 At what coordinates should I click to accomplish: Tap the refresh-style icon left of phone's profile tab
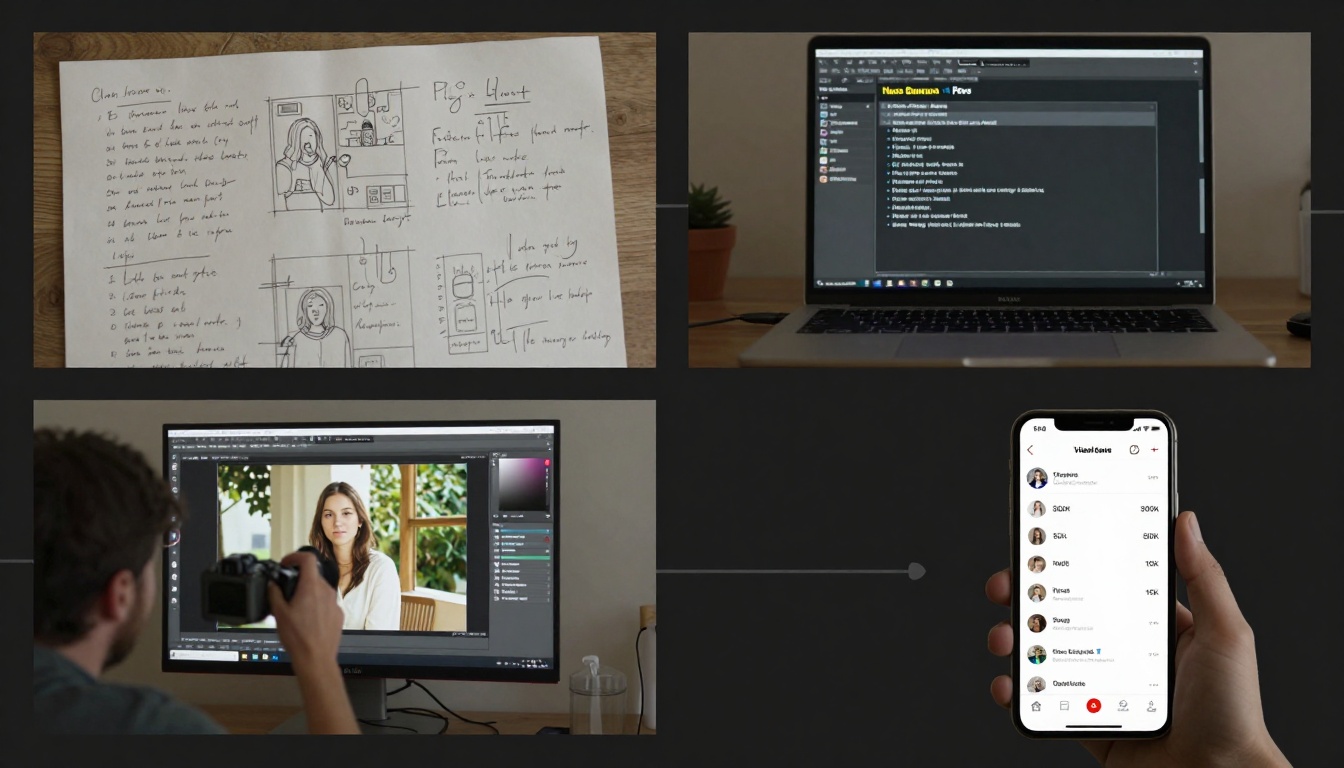pyautogui.click(x=1123, y=706)
